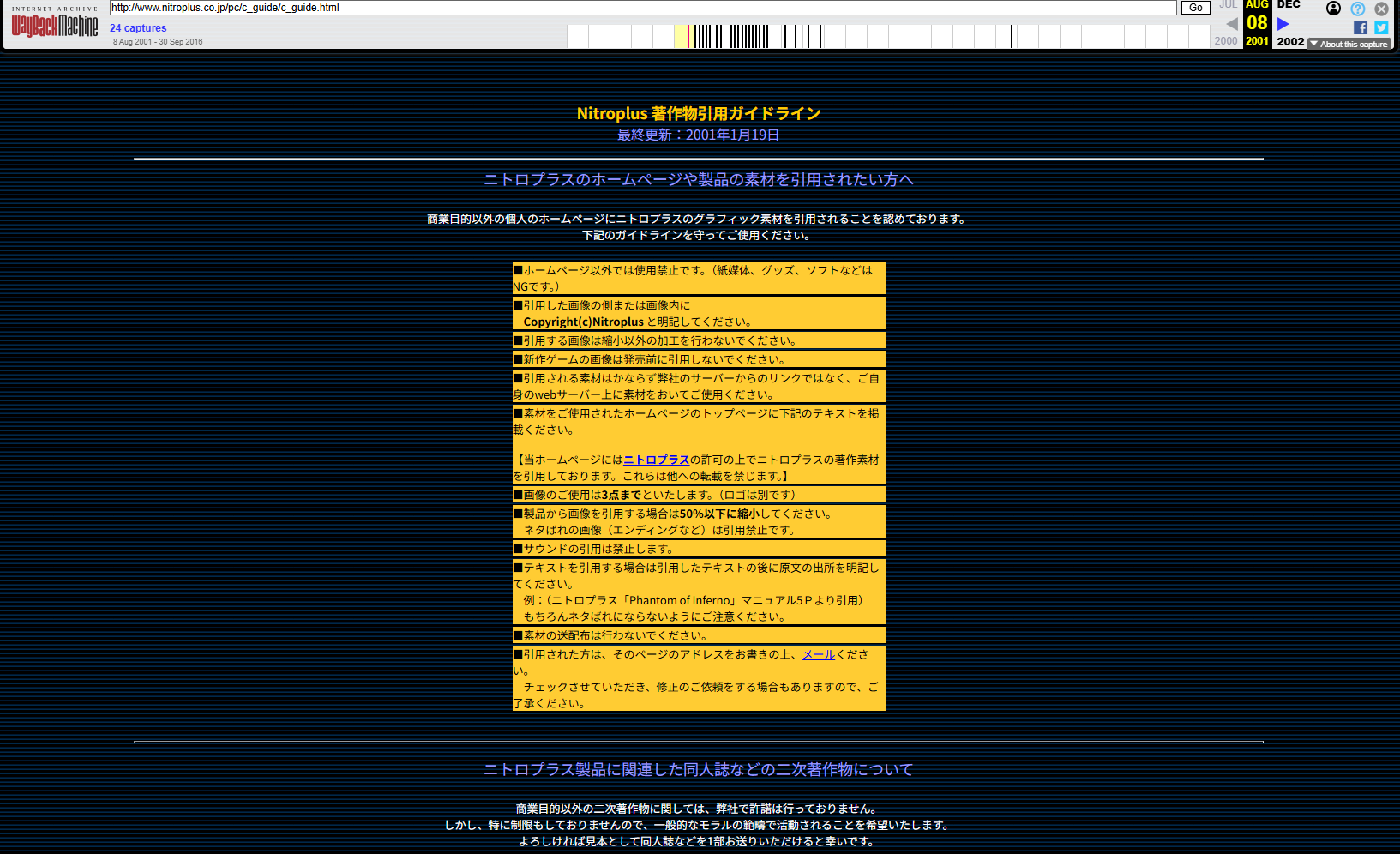Go to the next capture arrow
The width and height of the screenshot is (1400, 854).
tap(1283, 24)
